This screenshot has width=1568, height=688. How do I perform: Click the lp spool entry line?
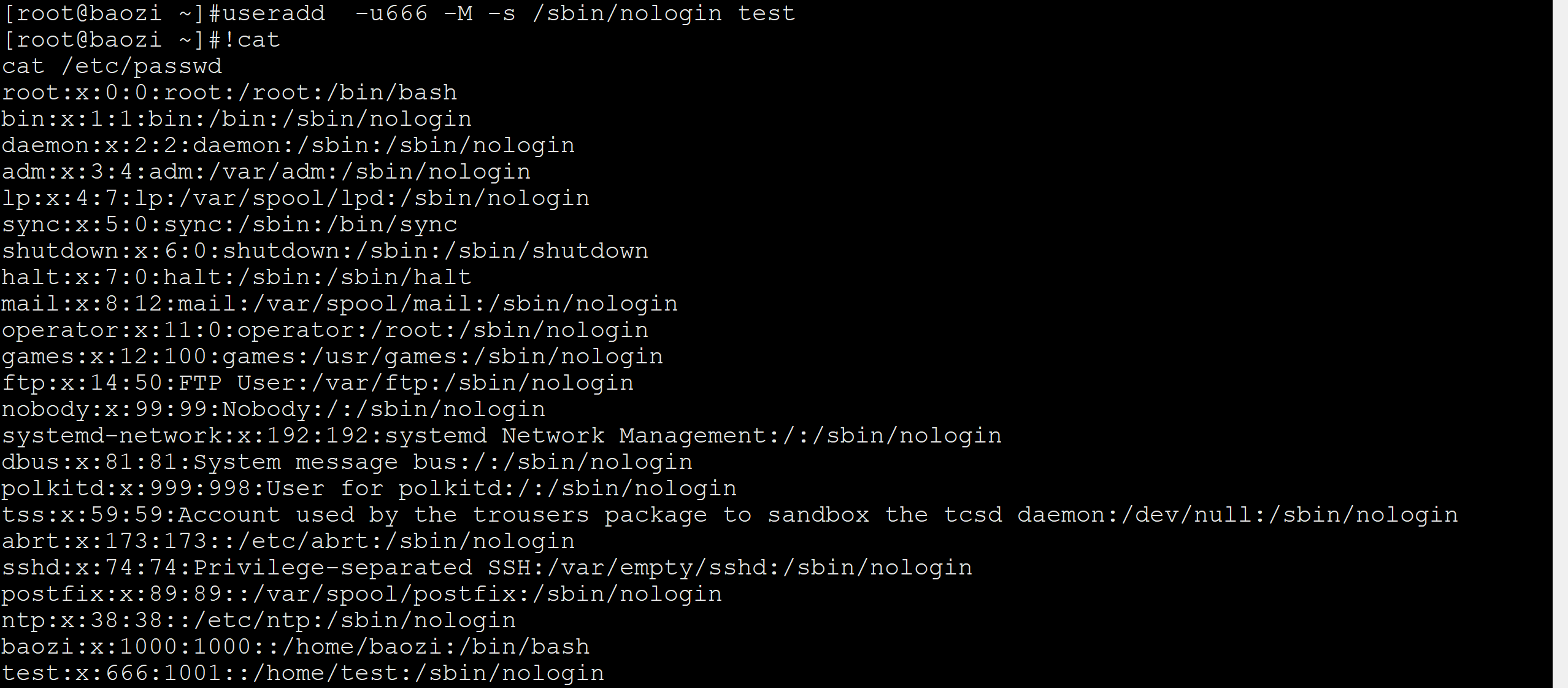(295, 198)
